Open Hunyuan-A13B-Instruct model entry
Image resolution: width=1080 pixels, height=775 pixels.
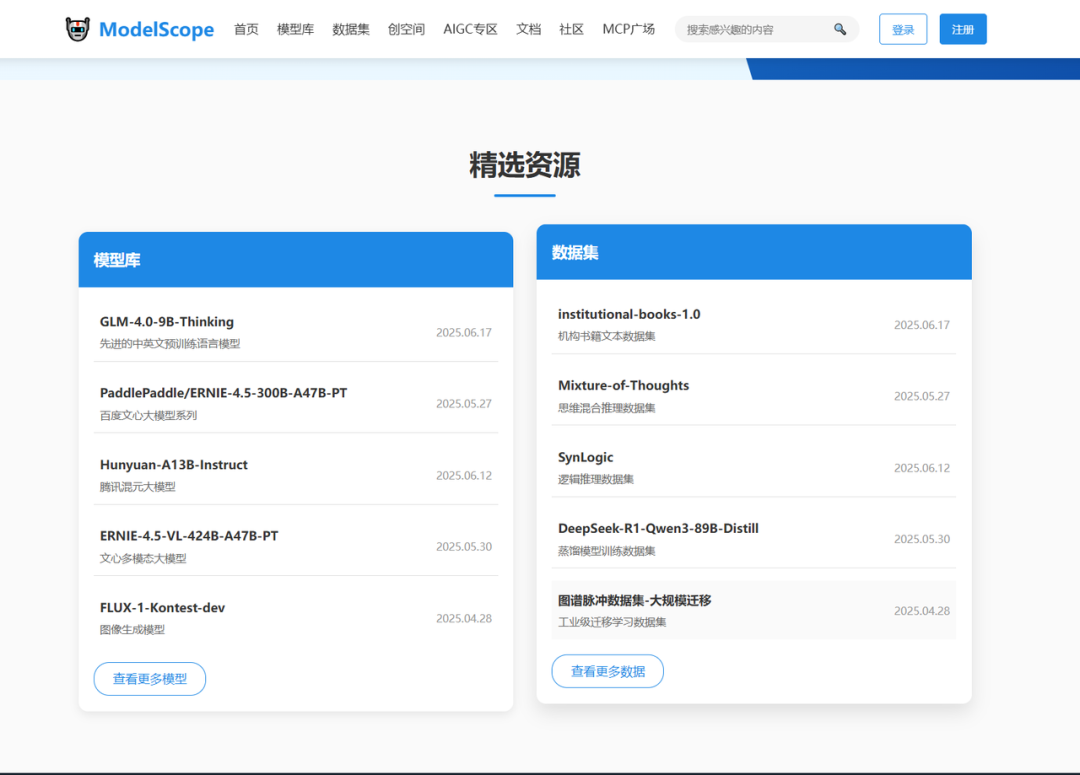(295, 475)
